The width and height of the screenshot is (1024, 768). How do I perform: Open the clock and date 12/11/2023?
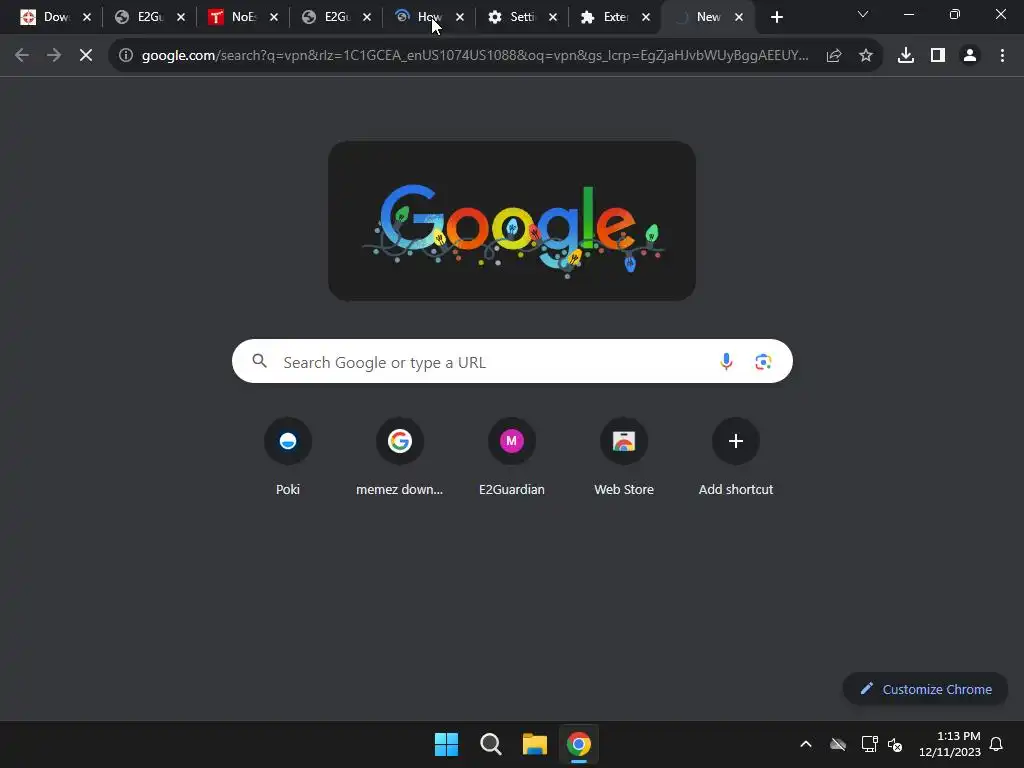click(950, 744)
